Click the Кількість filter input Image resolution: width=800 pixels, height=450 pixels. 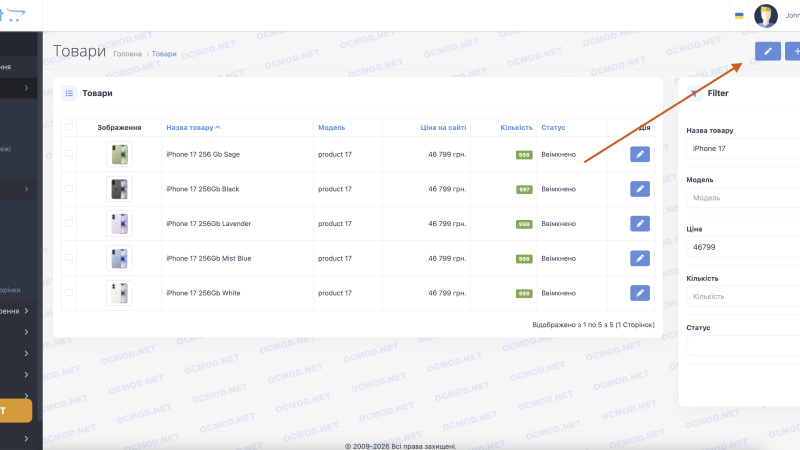pyautogui.click(x=743, y=296)
